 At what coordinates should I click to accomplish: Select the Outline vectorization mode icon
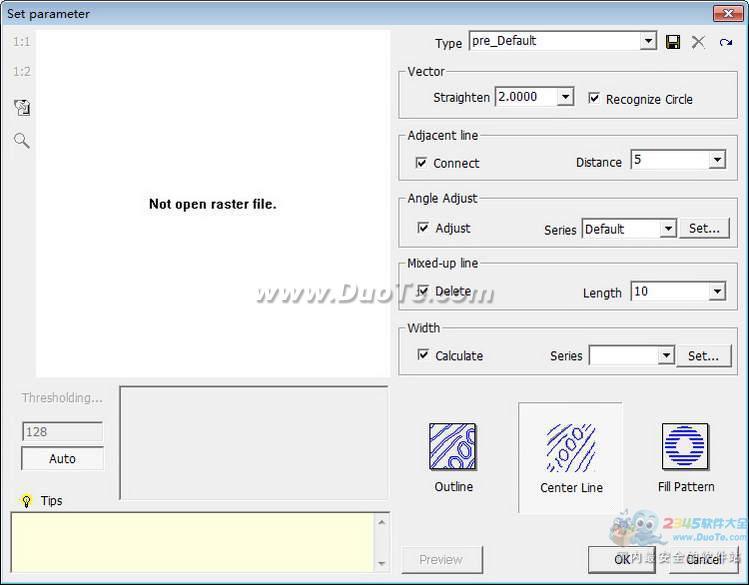pyautogui.click(x=453, y=447)
